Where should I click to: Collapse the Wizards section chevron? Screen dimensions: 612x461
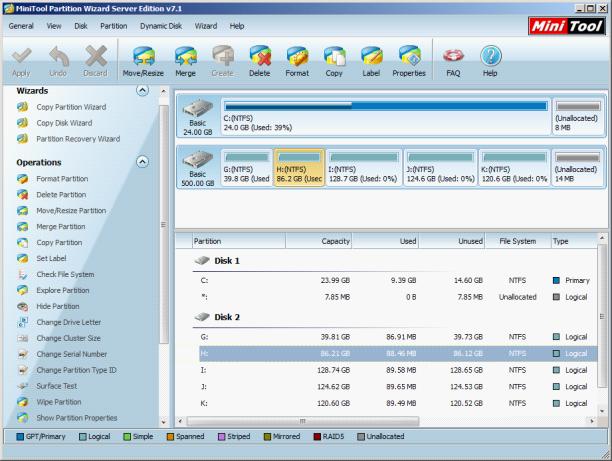(x=142, y=91)
